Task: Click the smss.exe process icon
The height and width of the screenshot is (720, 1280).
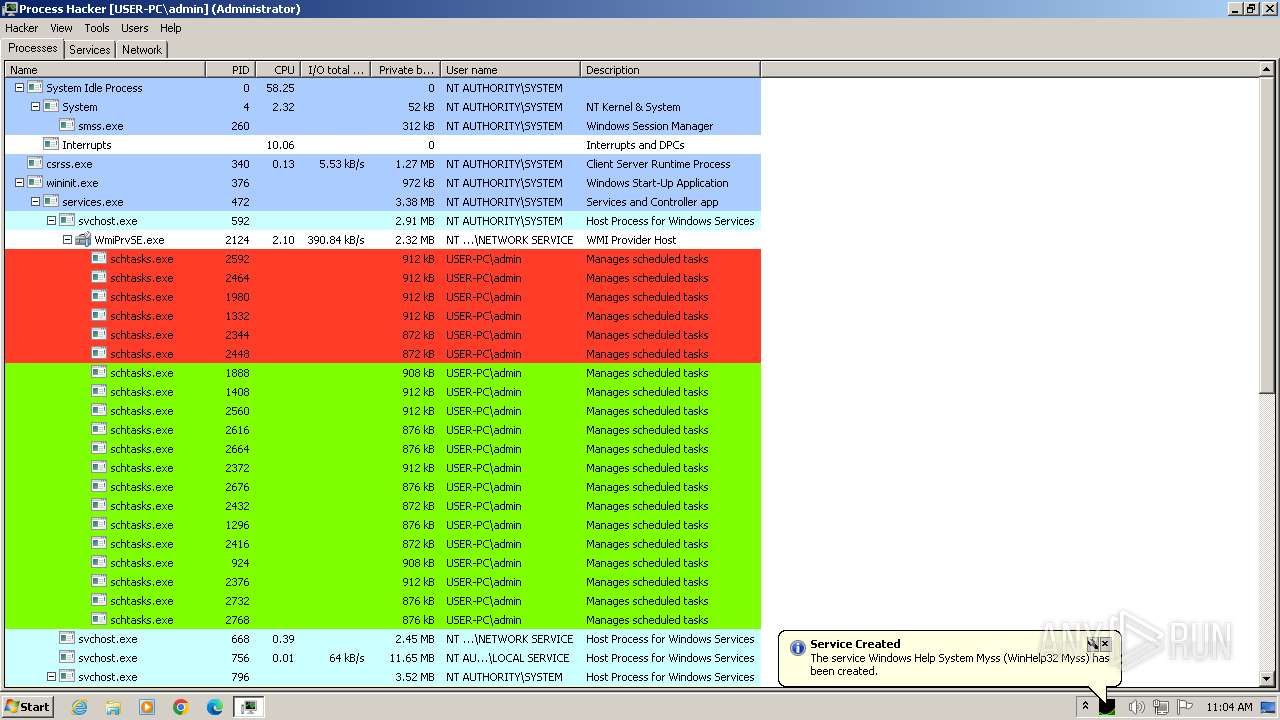Action: pyautogui.click(x=67, y=126)
